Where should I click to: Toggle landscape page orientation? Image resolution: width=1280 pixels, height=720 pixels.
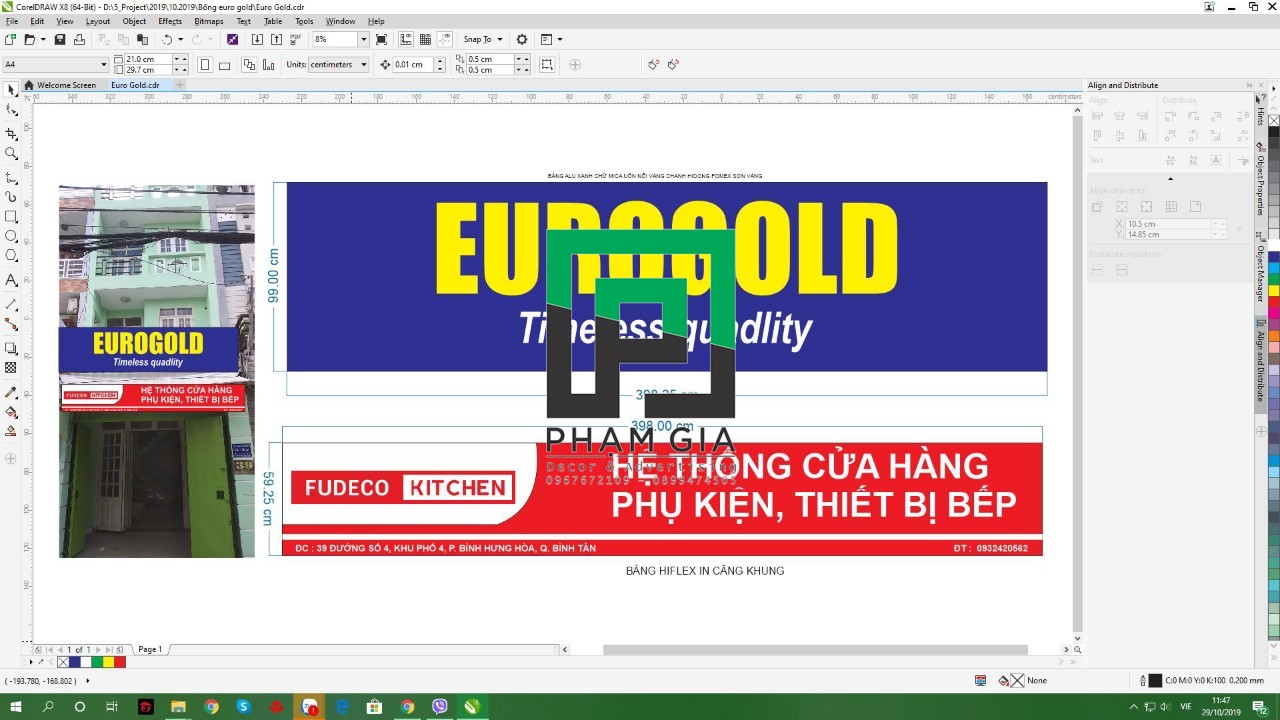(x=224, y=65)
